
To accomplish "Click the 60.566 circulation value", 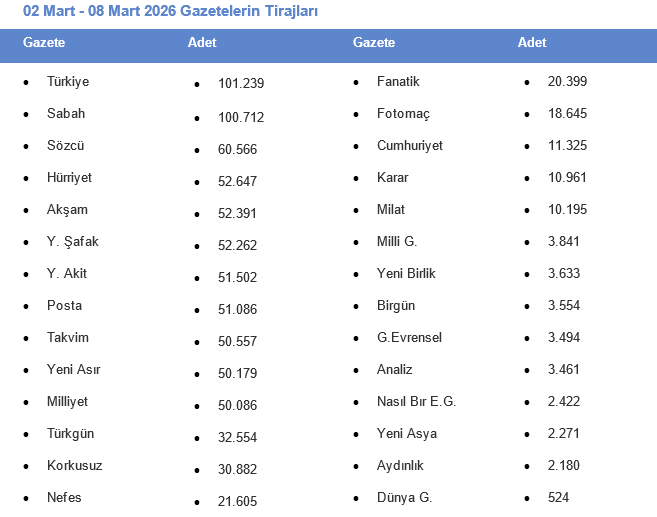I will [237, 148].
